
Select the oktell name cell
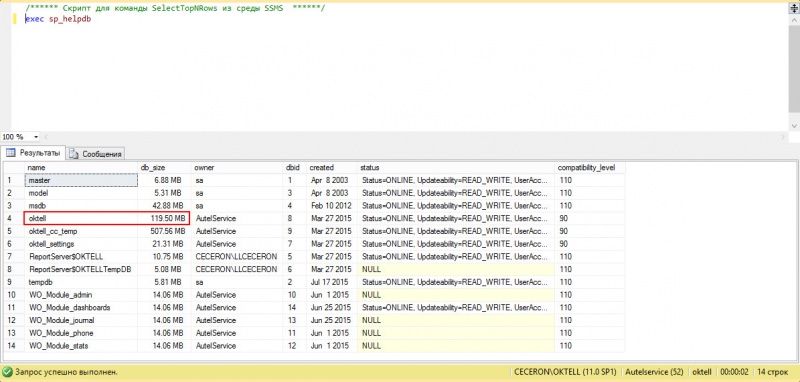tap(81, 218)
